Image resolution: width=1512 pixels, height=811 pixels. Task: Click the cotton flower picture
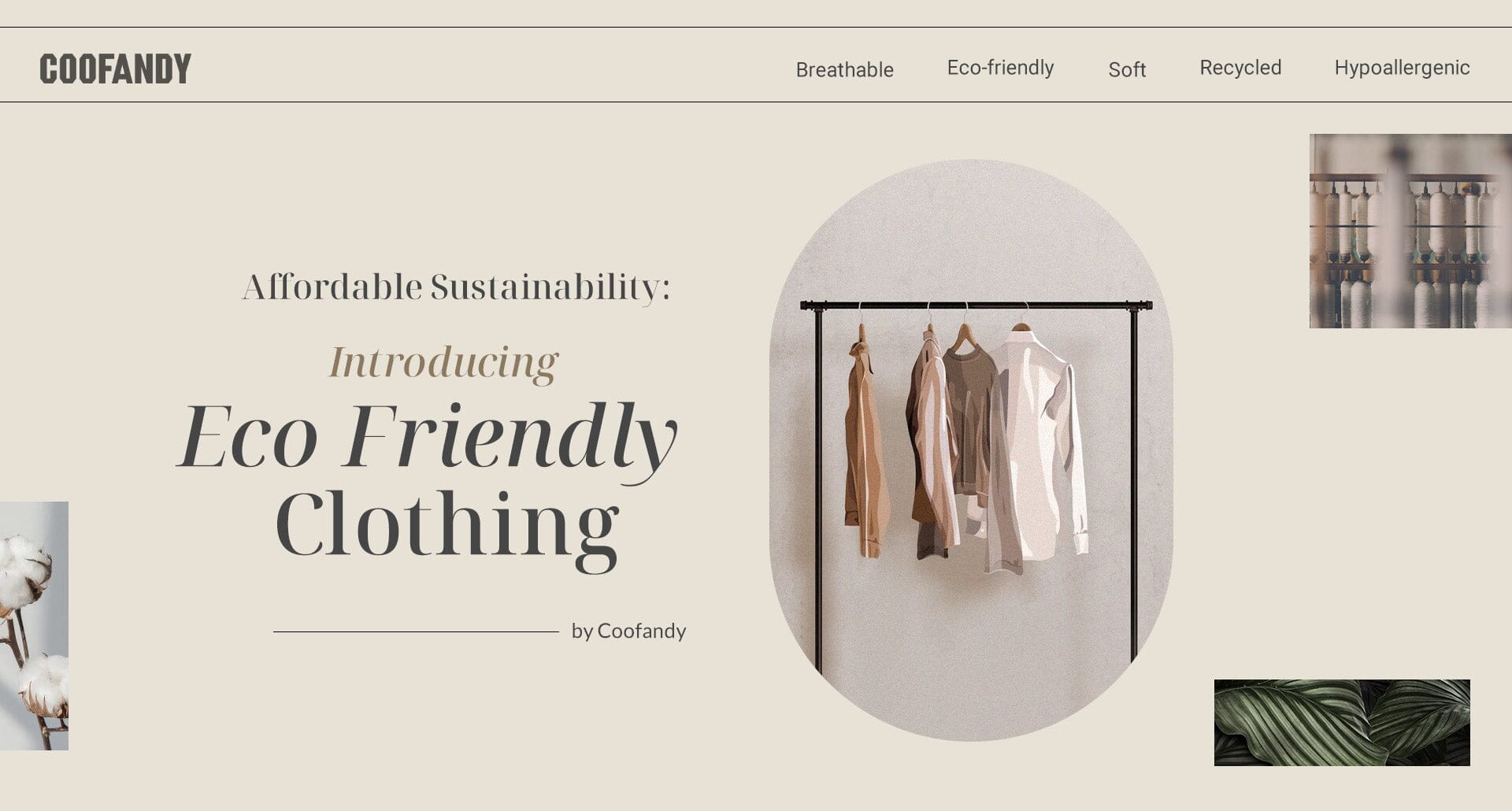(x=34, y=625)
